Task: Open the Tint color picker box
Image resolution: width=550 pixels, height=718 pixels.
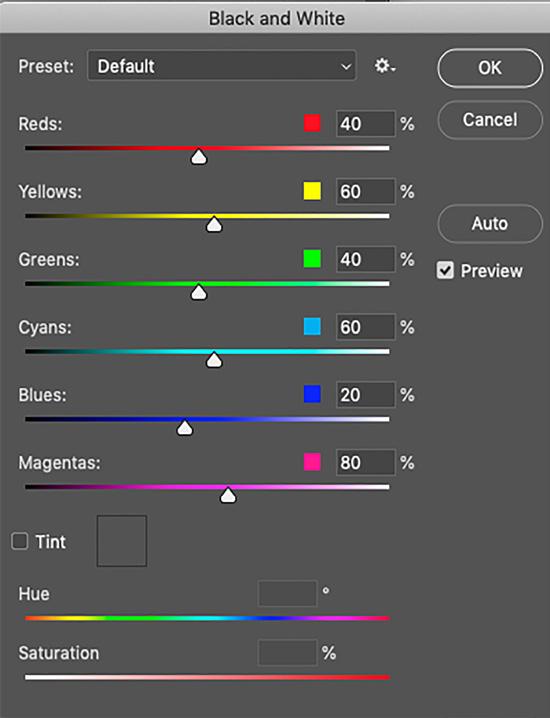Action: 122,541
